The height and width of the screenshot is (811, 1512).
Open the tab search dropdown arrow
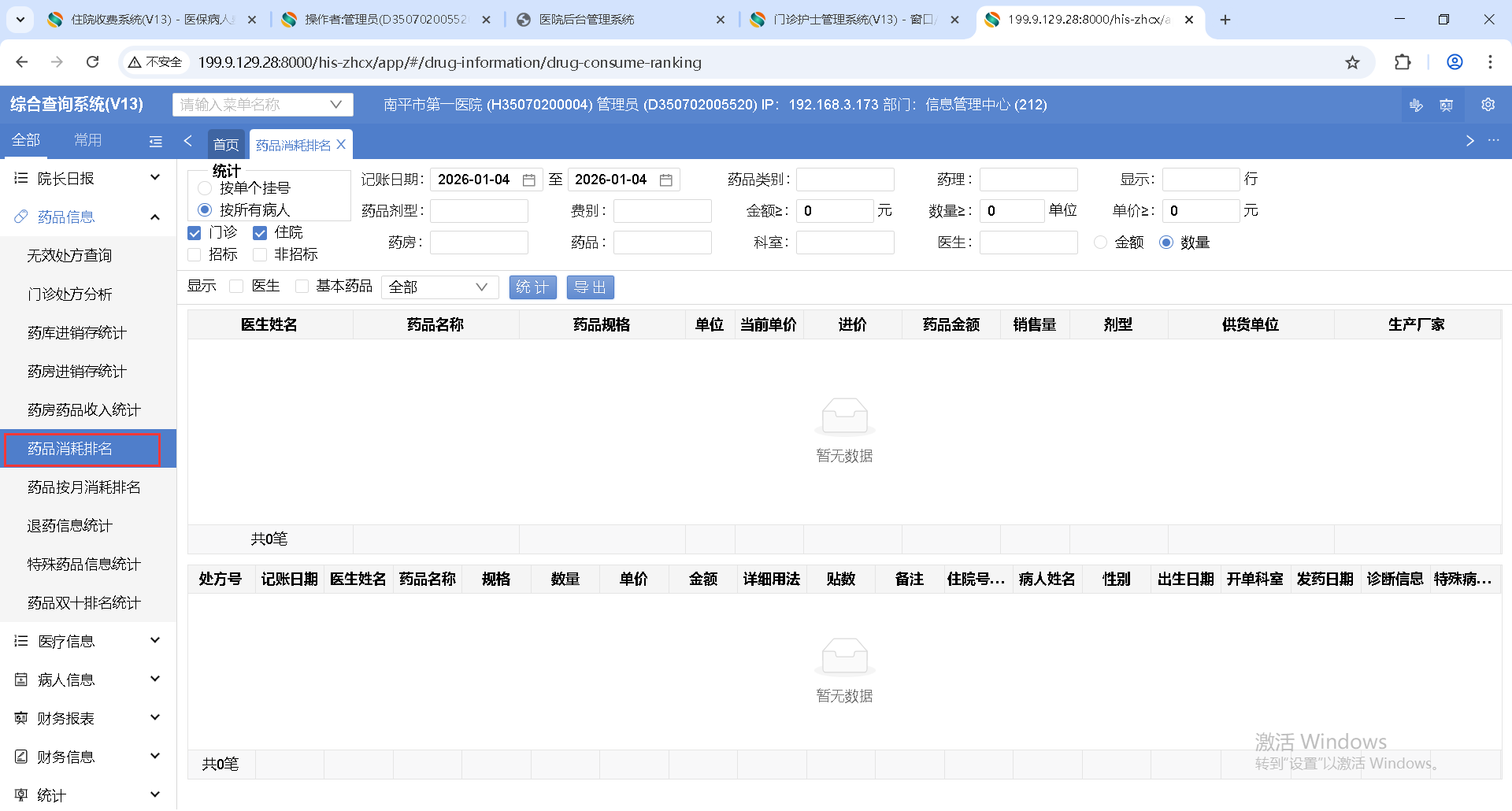(20, 20)
